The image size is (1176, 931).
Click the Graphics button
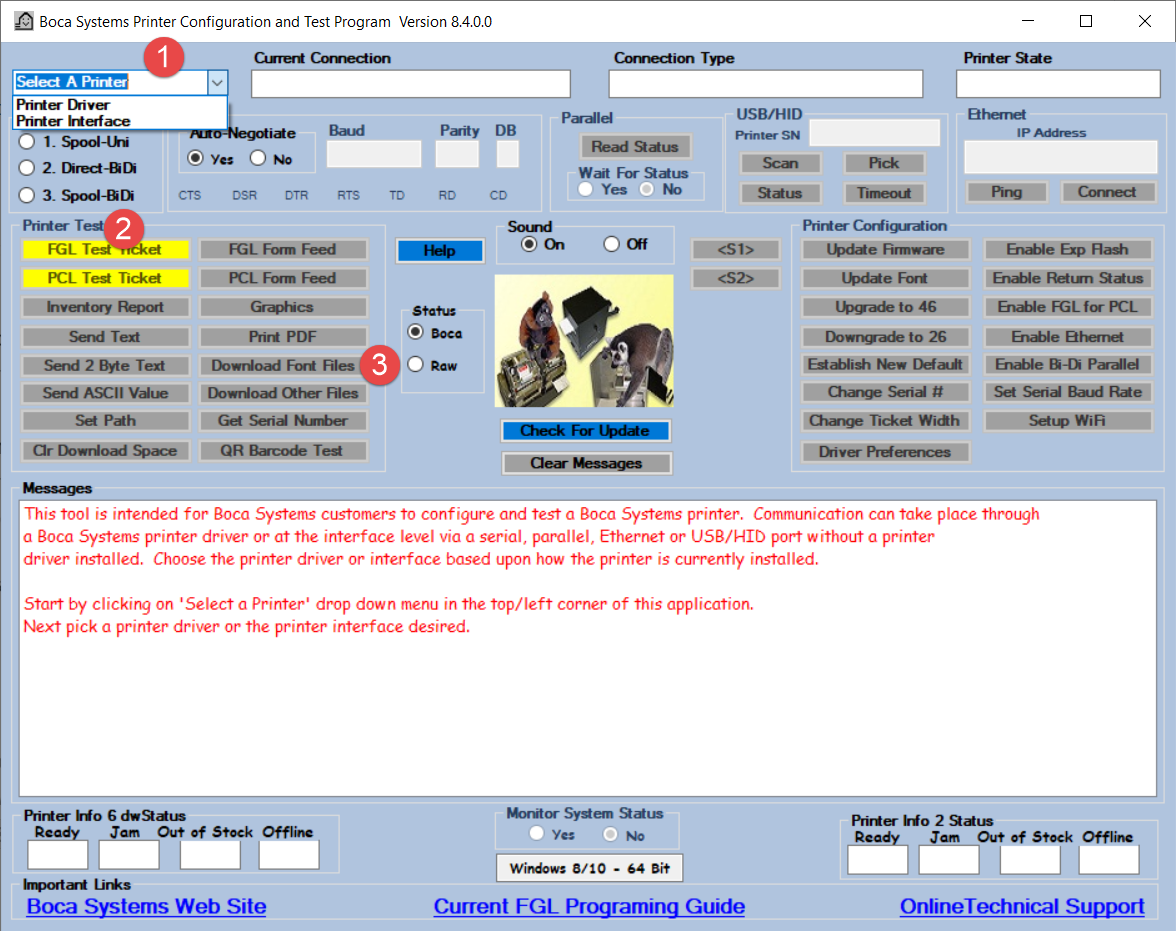283,307
